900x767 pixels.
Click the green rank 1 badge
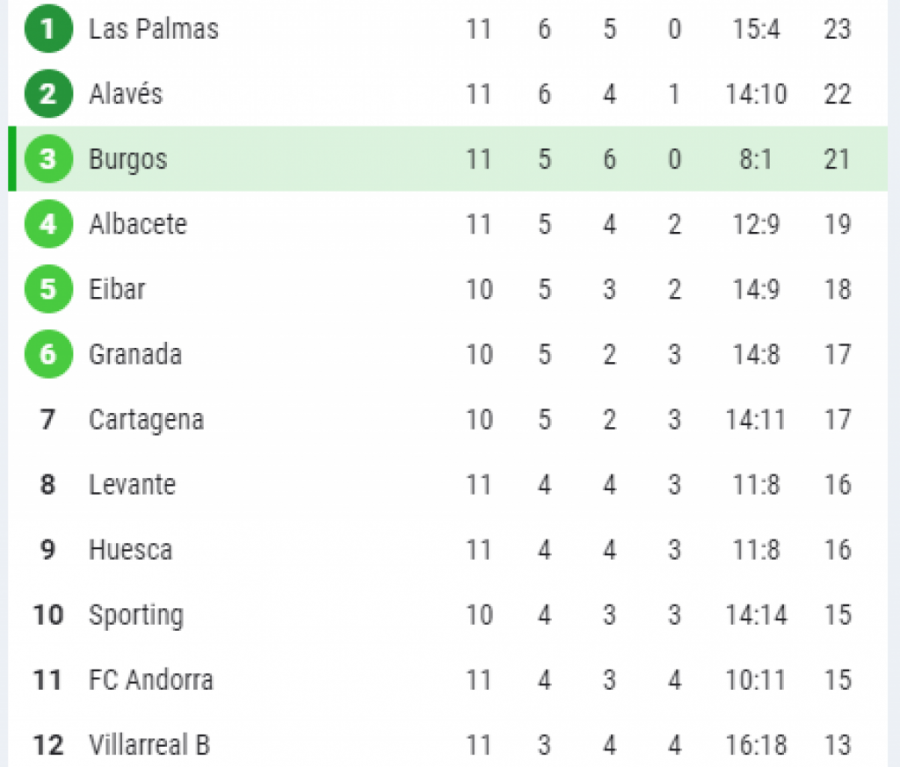[x=48, y=29]
